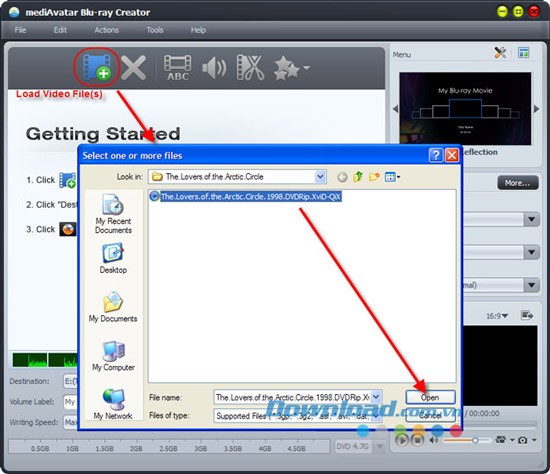Show next menu template arrow
550x474 pixels.
(x=536, y=109)
